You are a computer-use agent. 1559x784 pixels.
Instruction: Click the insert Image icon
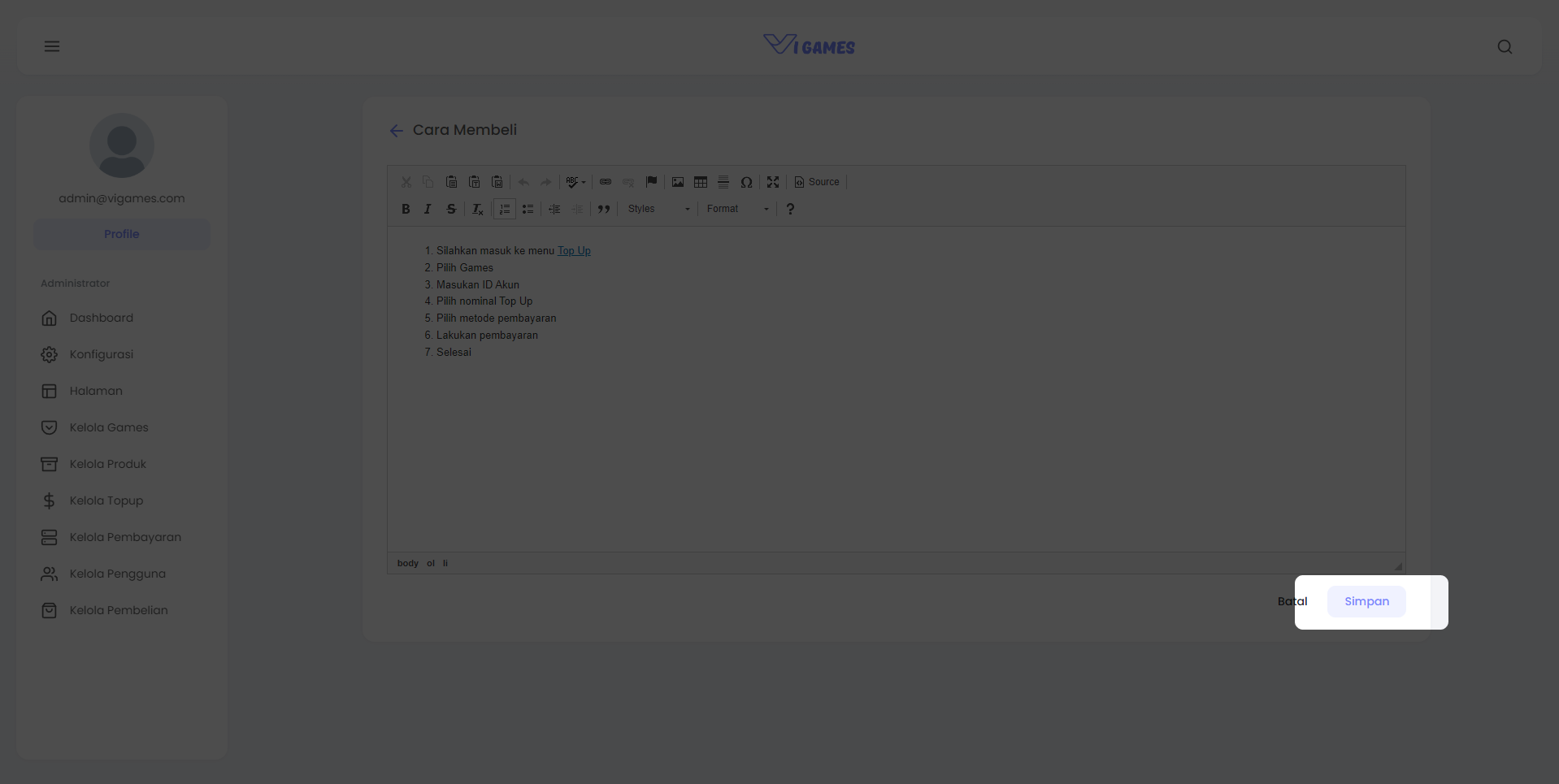(x=678, y=182)
